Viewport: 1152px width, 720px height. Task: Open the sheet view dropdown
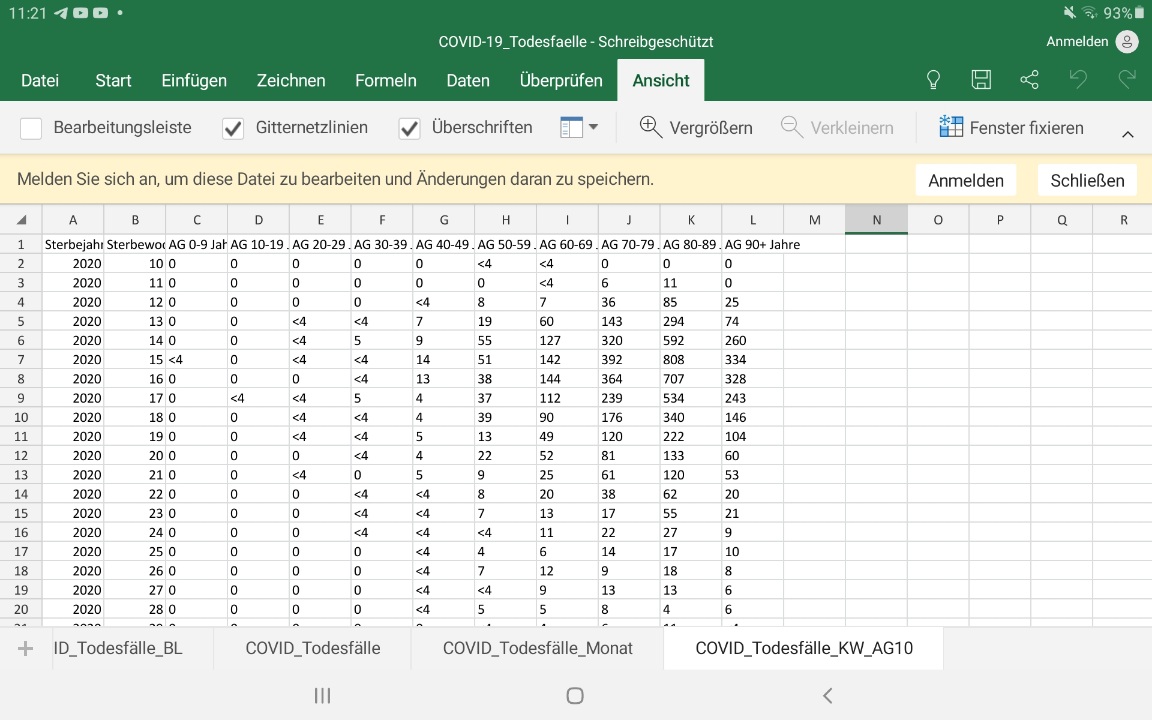tap(579, 127)
